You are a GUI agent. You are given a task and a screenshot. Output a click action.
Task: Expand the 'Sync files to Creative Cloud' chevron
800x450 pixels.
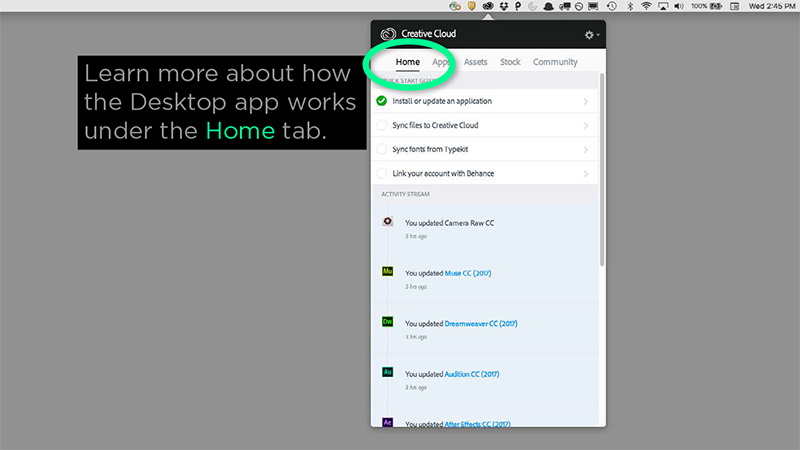point(586,126)
